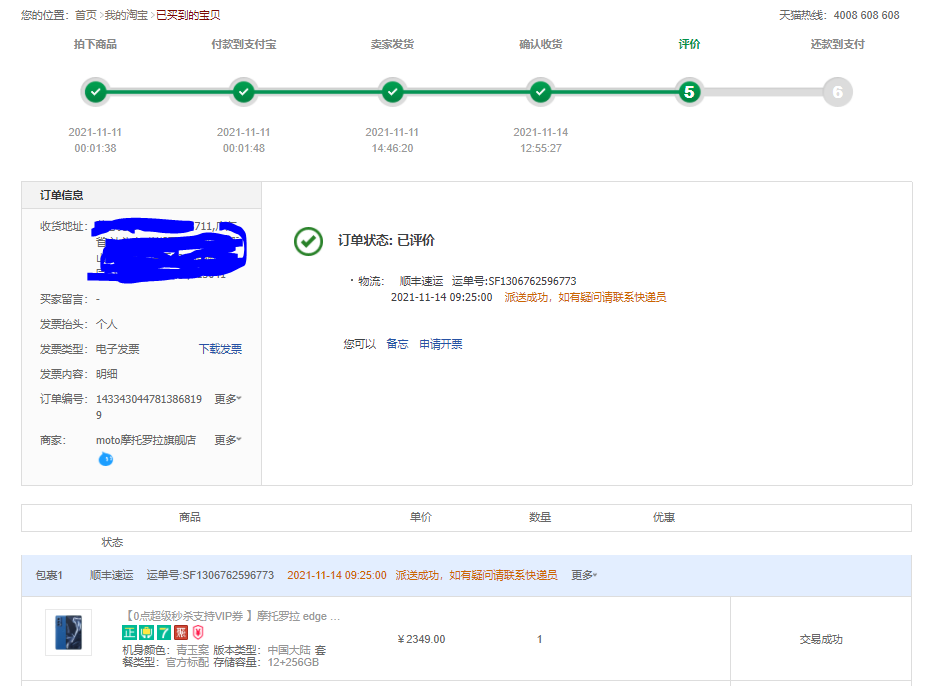The image size is (933, 686).
Task: Click the 2021-11-14 12:55:27 confirmation timestamp
Action: [540, 140]
